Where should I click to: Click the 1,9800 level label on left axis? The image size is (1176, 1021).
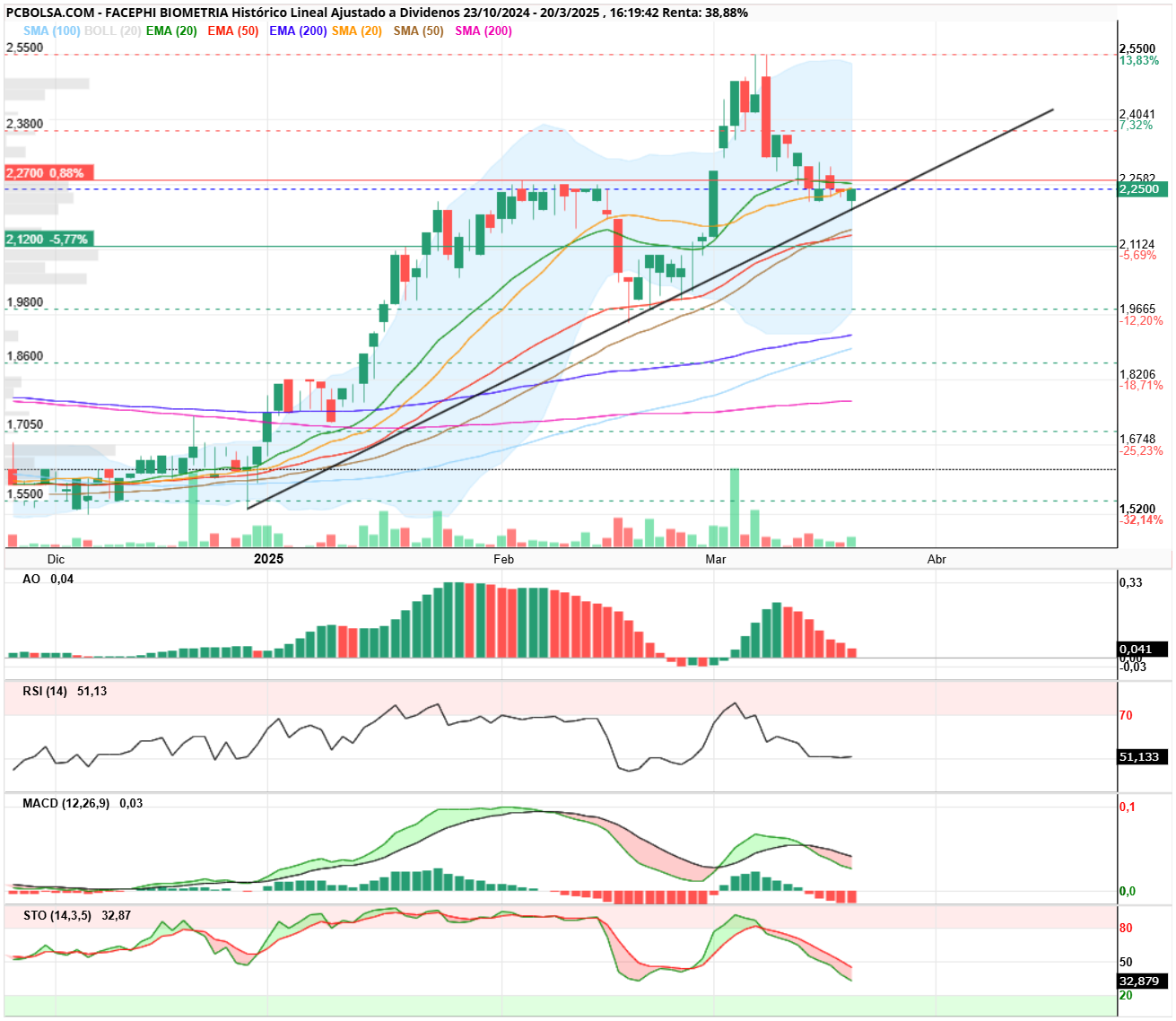coord(24,302)
